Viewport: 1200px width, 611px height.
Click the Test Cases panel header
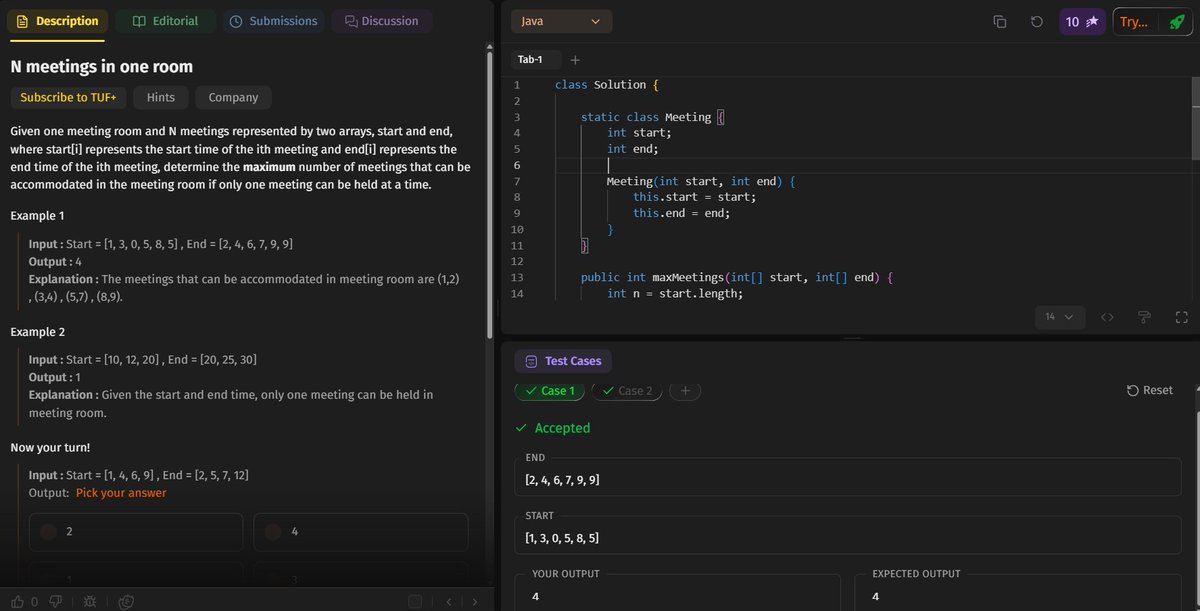point(563,361)
